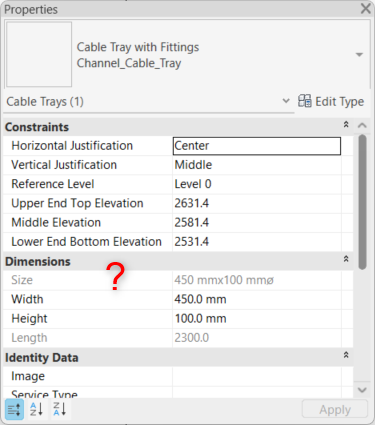Select the Size property label

(x=22, y=280)
